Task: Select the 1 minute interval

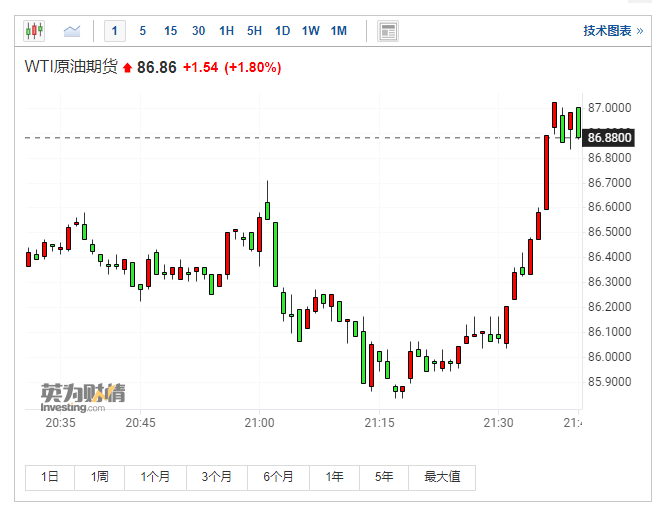Action: [x=115, y=31]
